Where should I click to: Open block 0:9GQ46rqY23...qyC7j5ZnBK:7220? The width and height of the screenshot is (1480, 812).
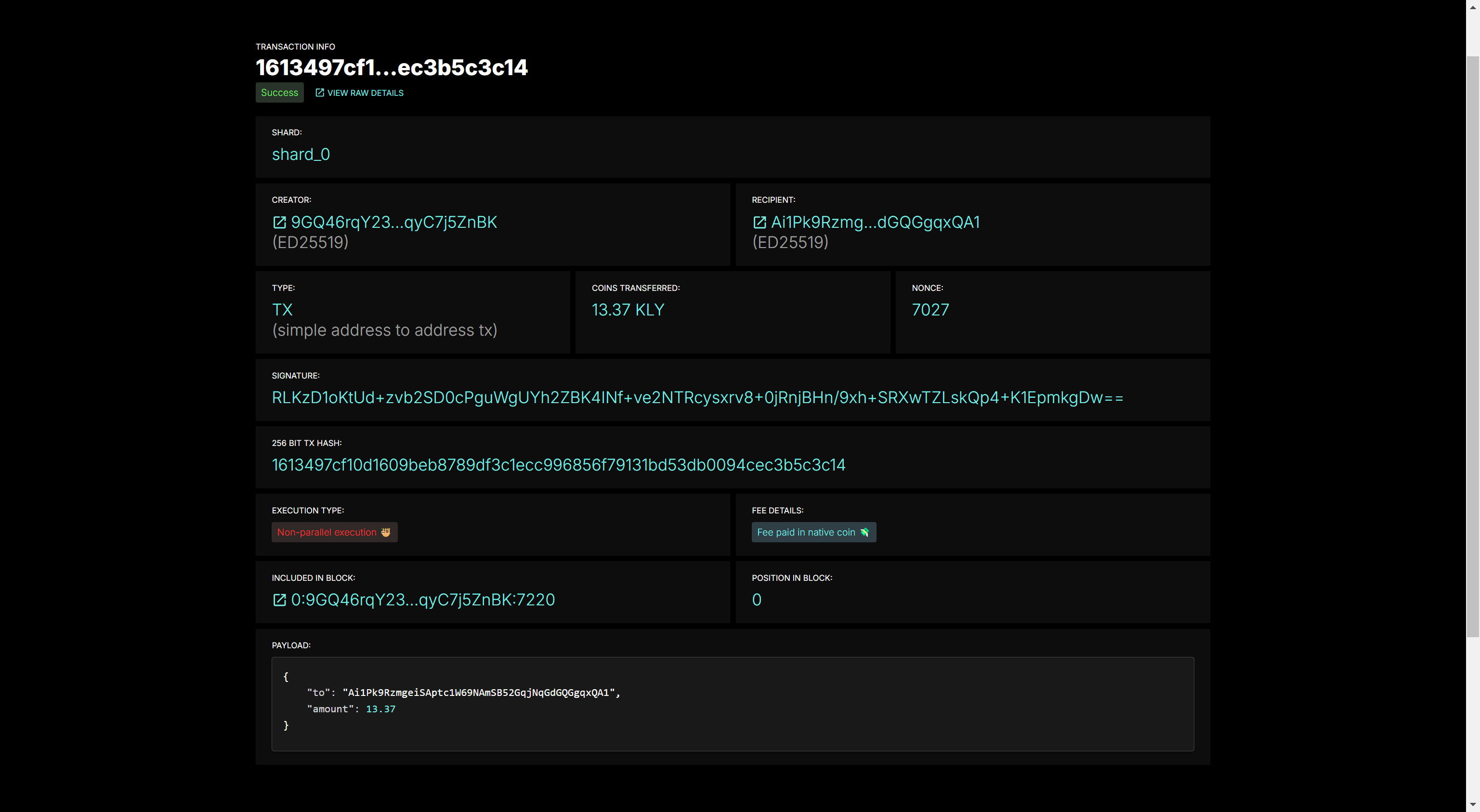pos(422,600)
